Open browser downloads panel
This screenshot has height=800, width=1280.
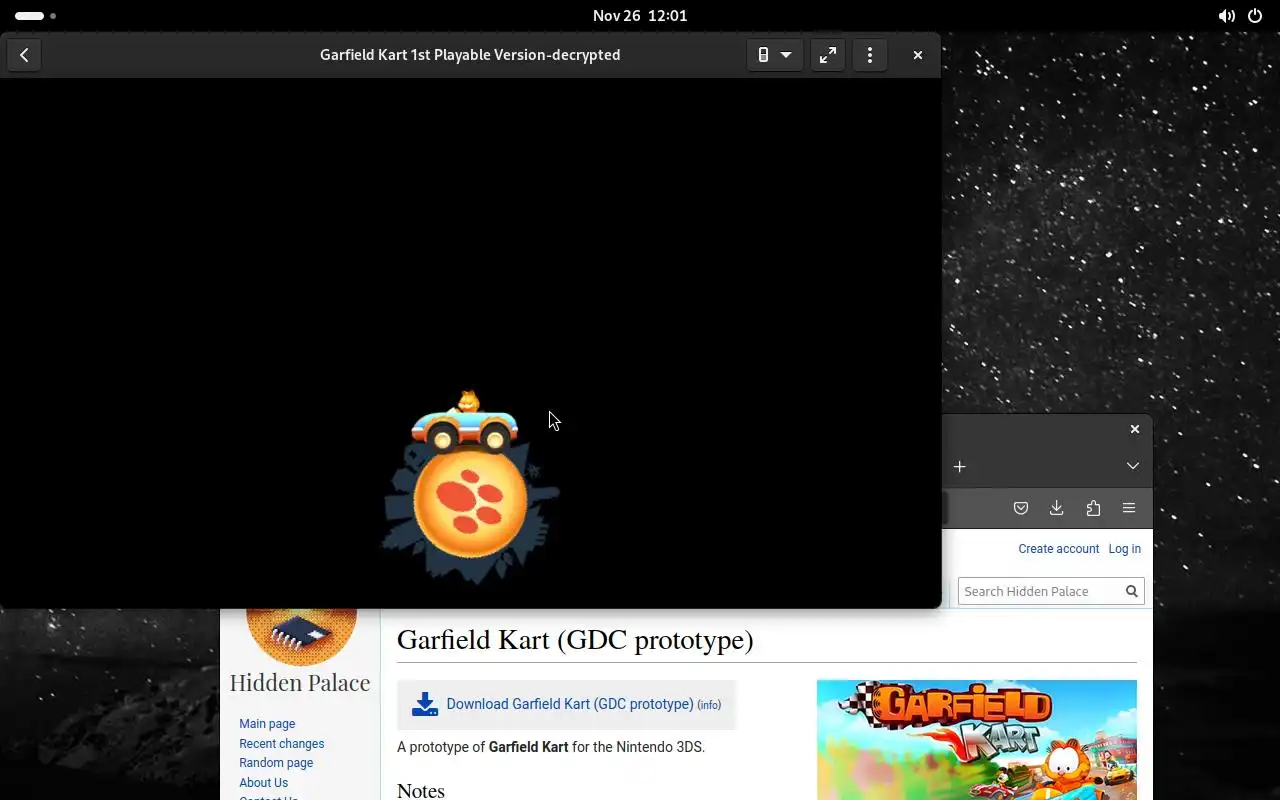[1057, 508]
